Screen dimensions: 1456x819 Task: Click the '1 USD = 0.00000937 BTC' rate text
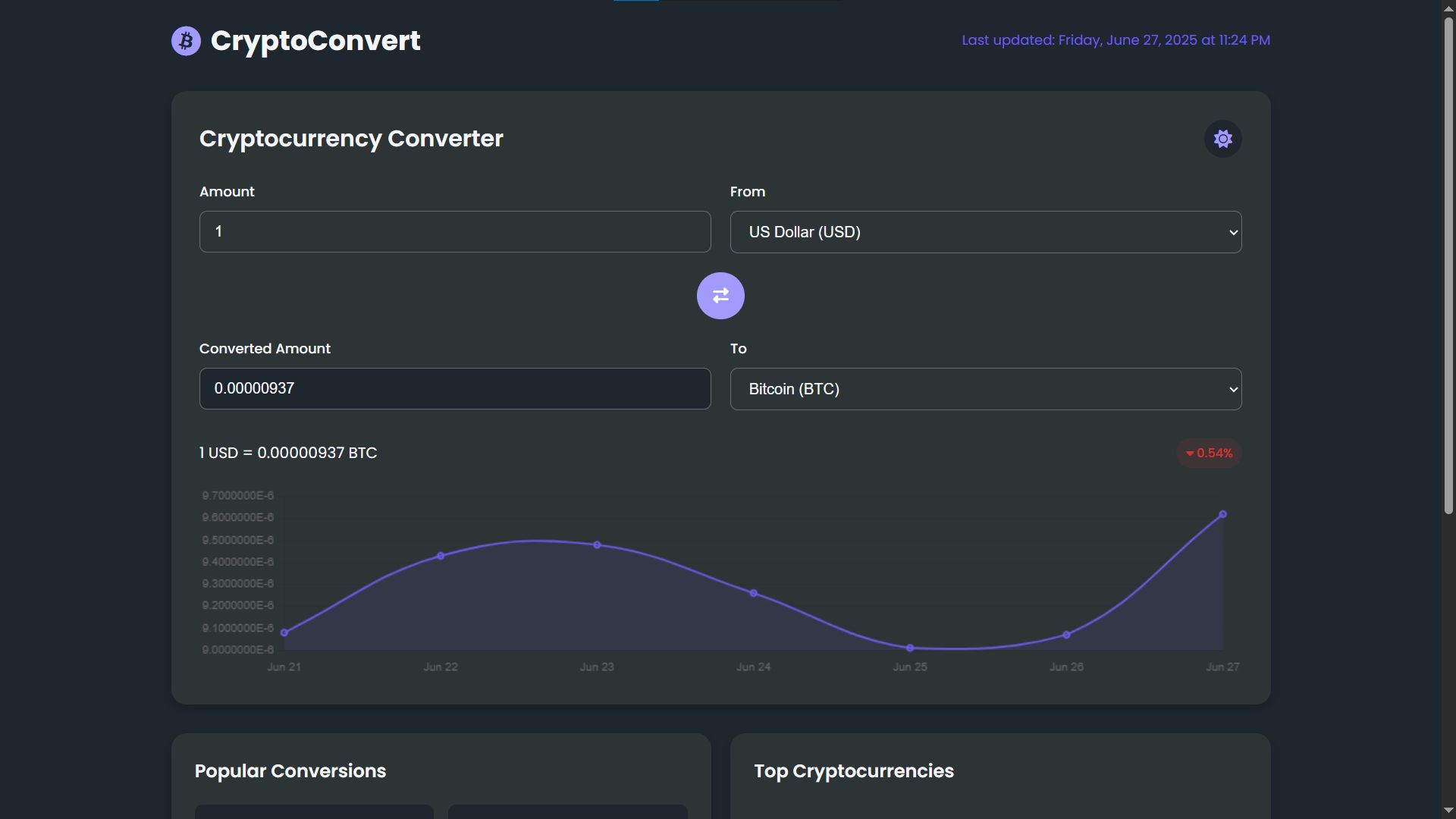[288, 453]
